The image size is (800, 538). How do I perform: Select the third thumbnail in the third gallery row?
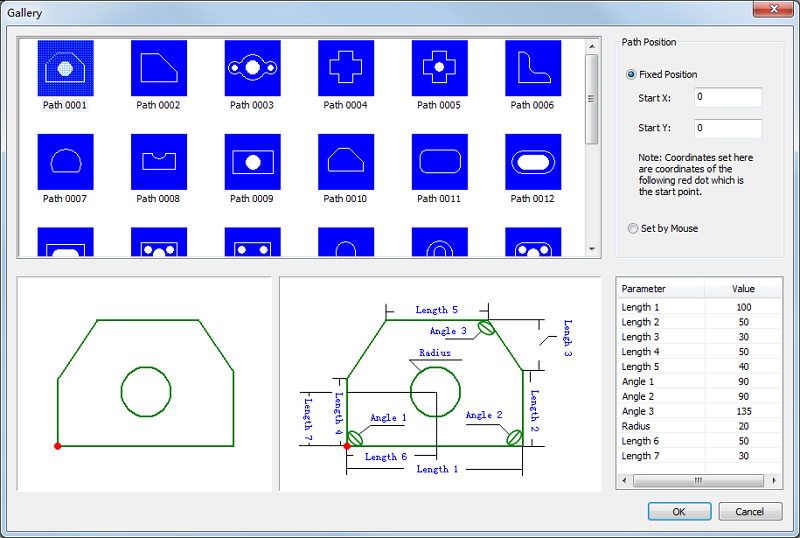click(x=253, y=242)
